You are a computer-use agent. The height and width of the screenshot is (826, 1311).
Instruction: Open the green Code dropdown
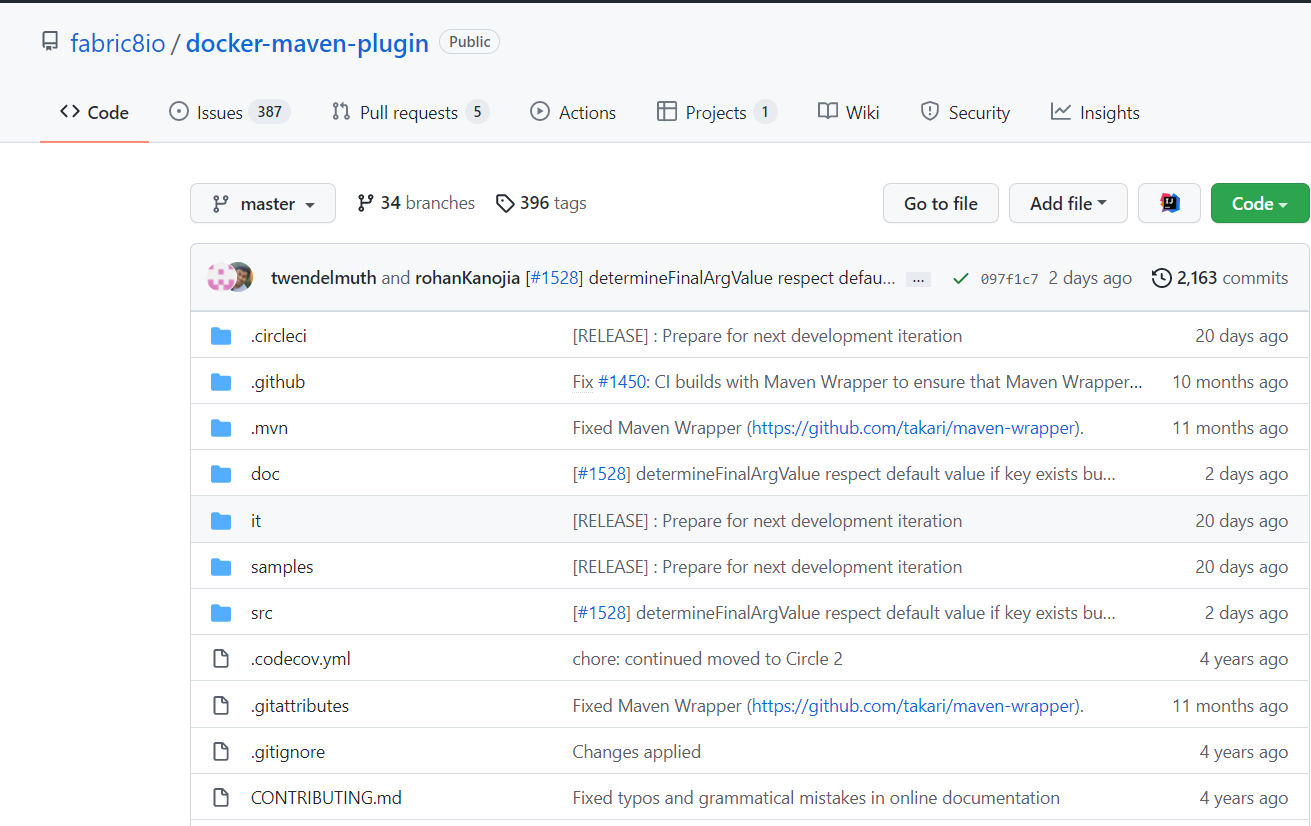(1259, 202)
